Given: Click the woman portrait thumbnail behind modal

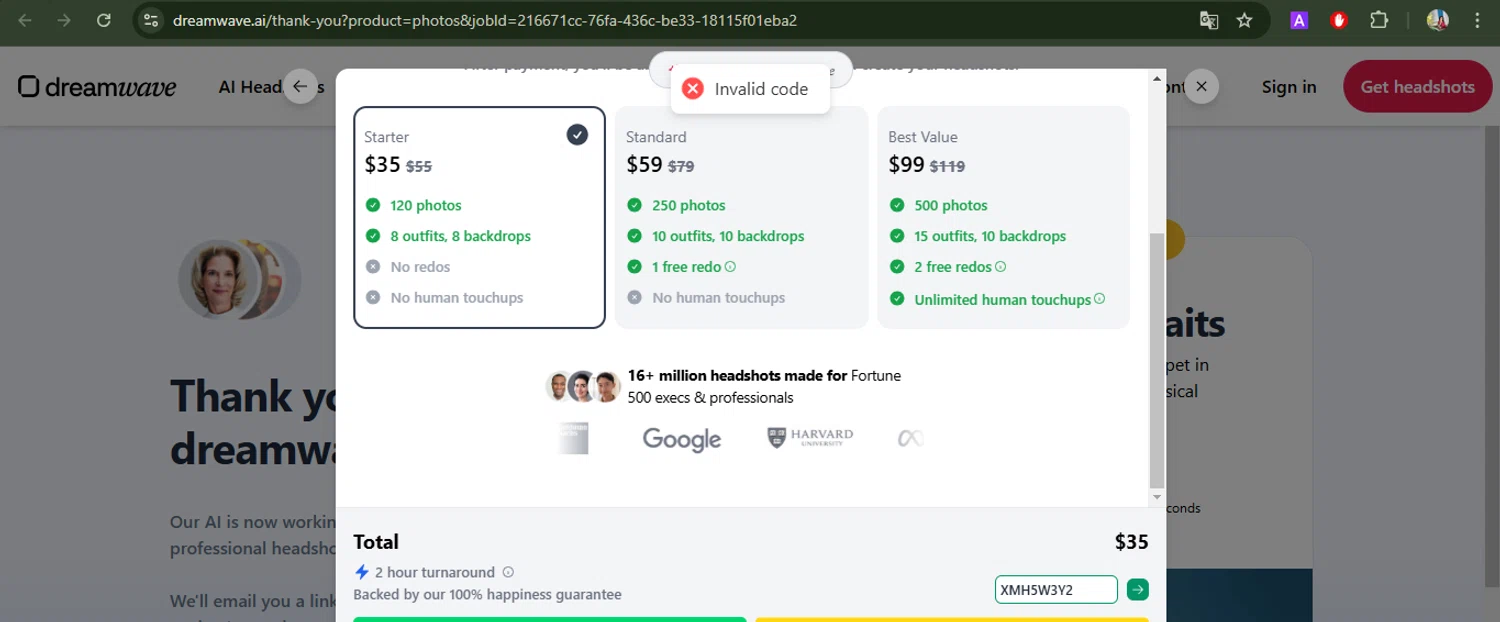Looking at the screenshot, I should [x=219, y=279].
